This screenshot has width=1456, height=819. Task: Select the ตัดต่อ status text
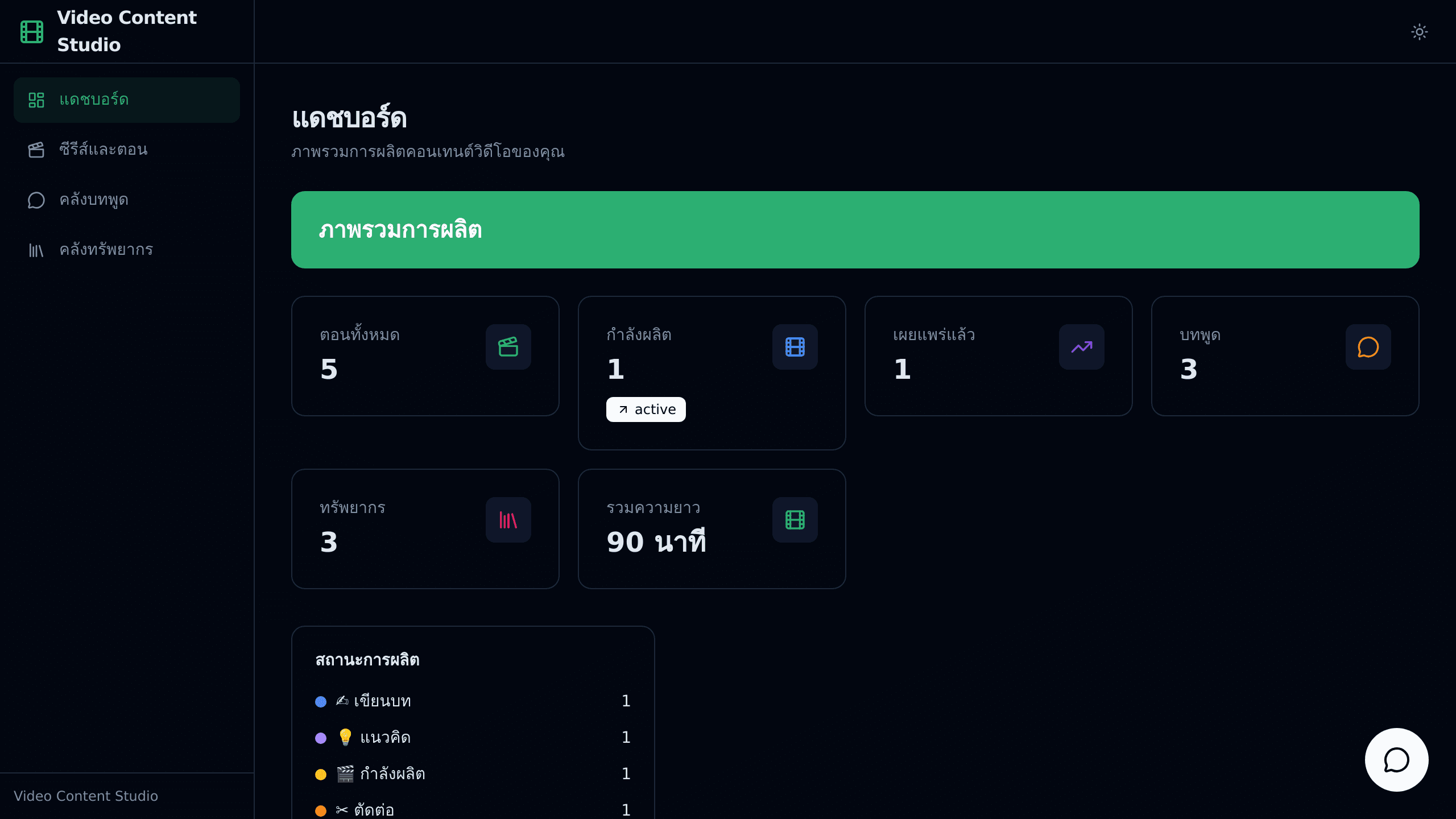[374, 809]
